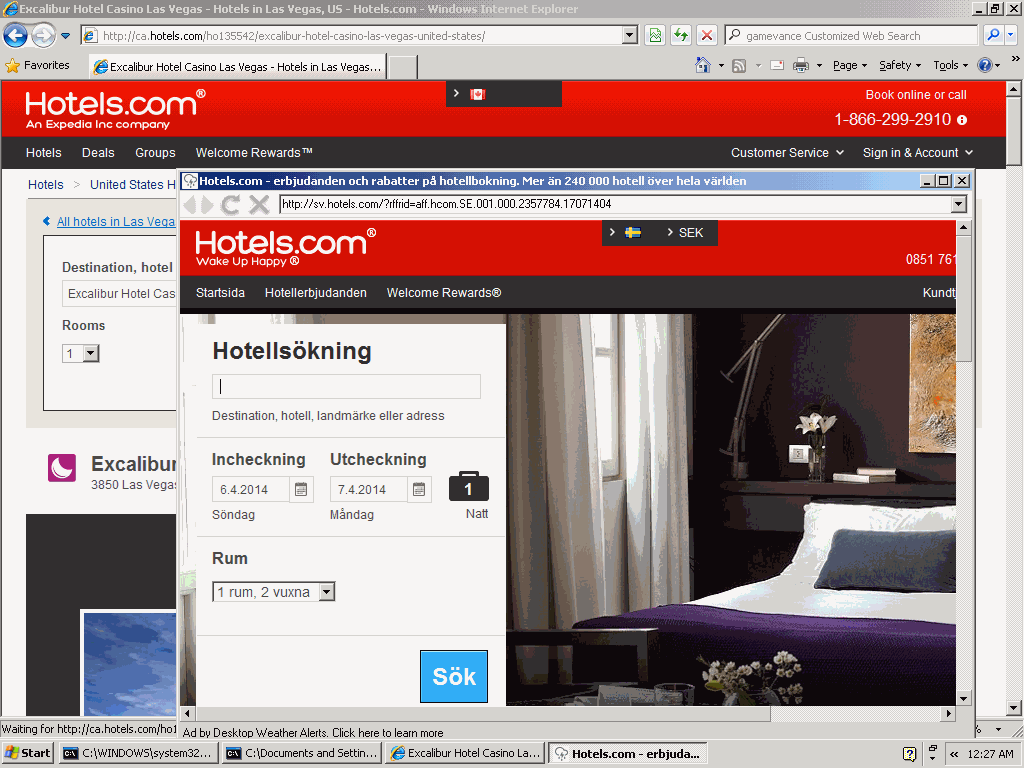The height and width of the screenshot is (768, 1024).
Task: Click the Incheckning date field
Action: (x=250, y=489)
